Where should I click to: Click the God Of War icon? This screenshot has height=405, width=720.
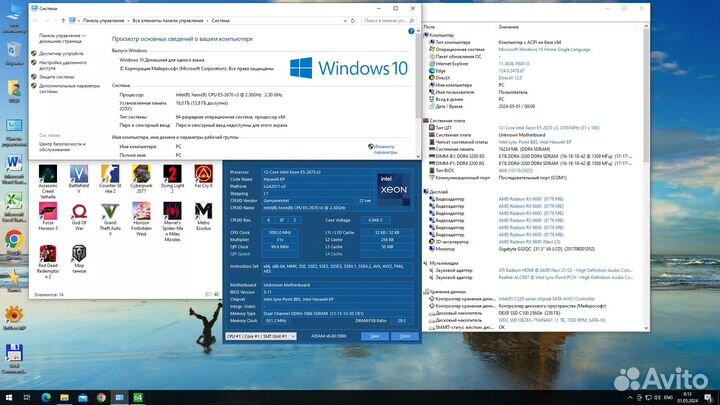pyautogui.click(x=79, y=216)
